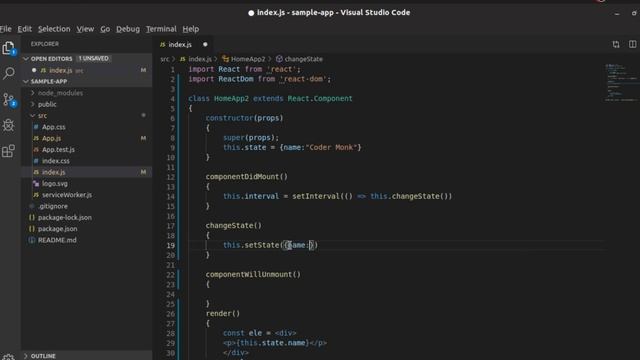Collapse the src folder
This screenshot has height=360, width=640.
tap(33, 116)
